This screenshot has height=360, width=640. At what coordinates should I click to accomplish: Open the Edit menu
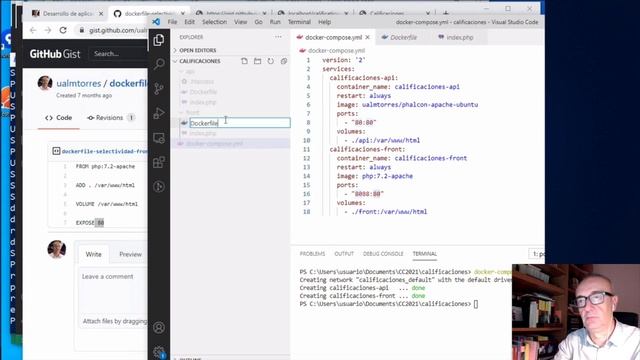pyautogui.click(x=189, y=22)
